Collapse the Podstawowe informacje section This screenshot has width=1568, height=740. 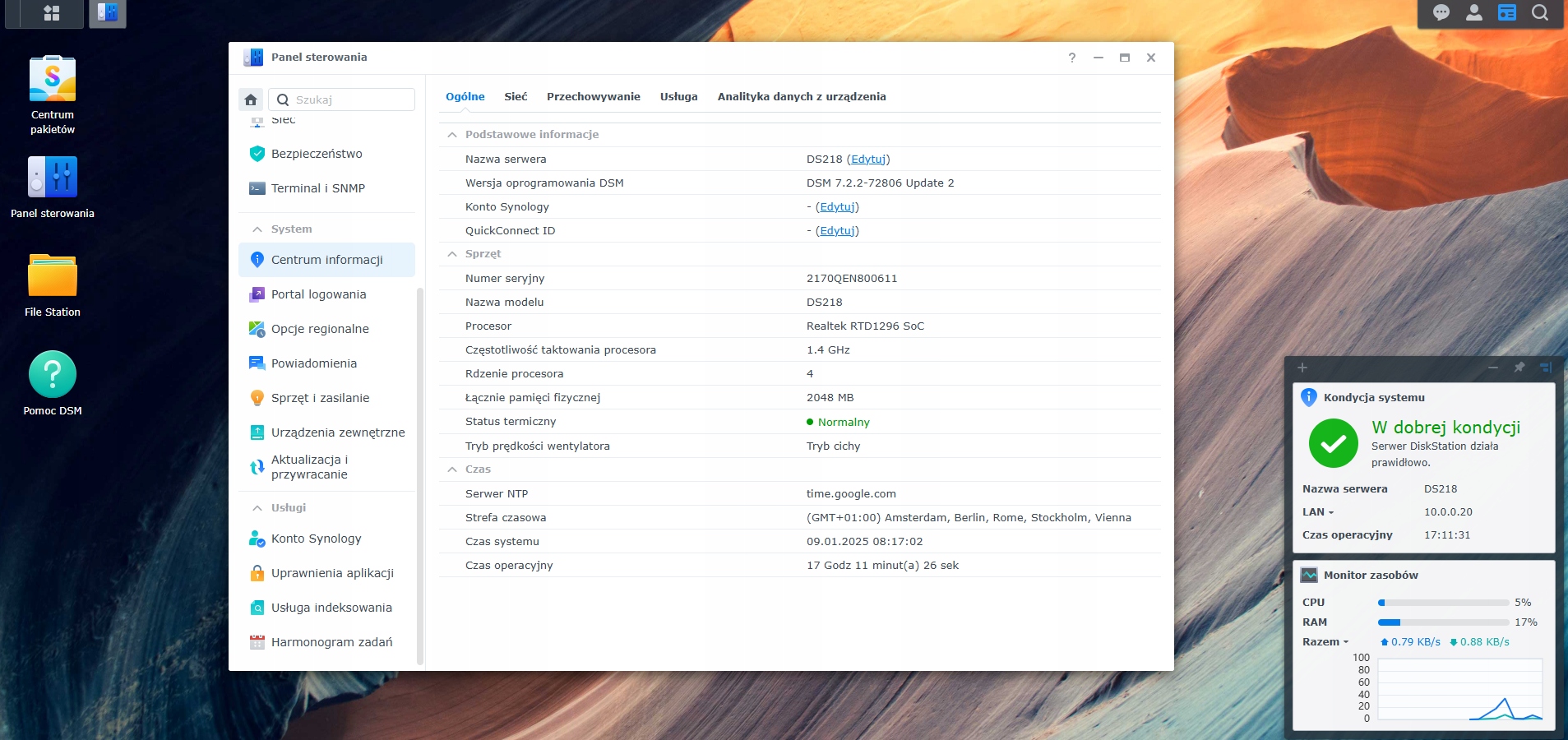[x=452, y=135]
